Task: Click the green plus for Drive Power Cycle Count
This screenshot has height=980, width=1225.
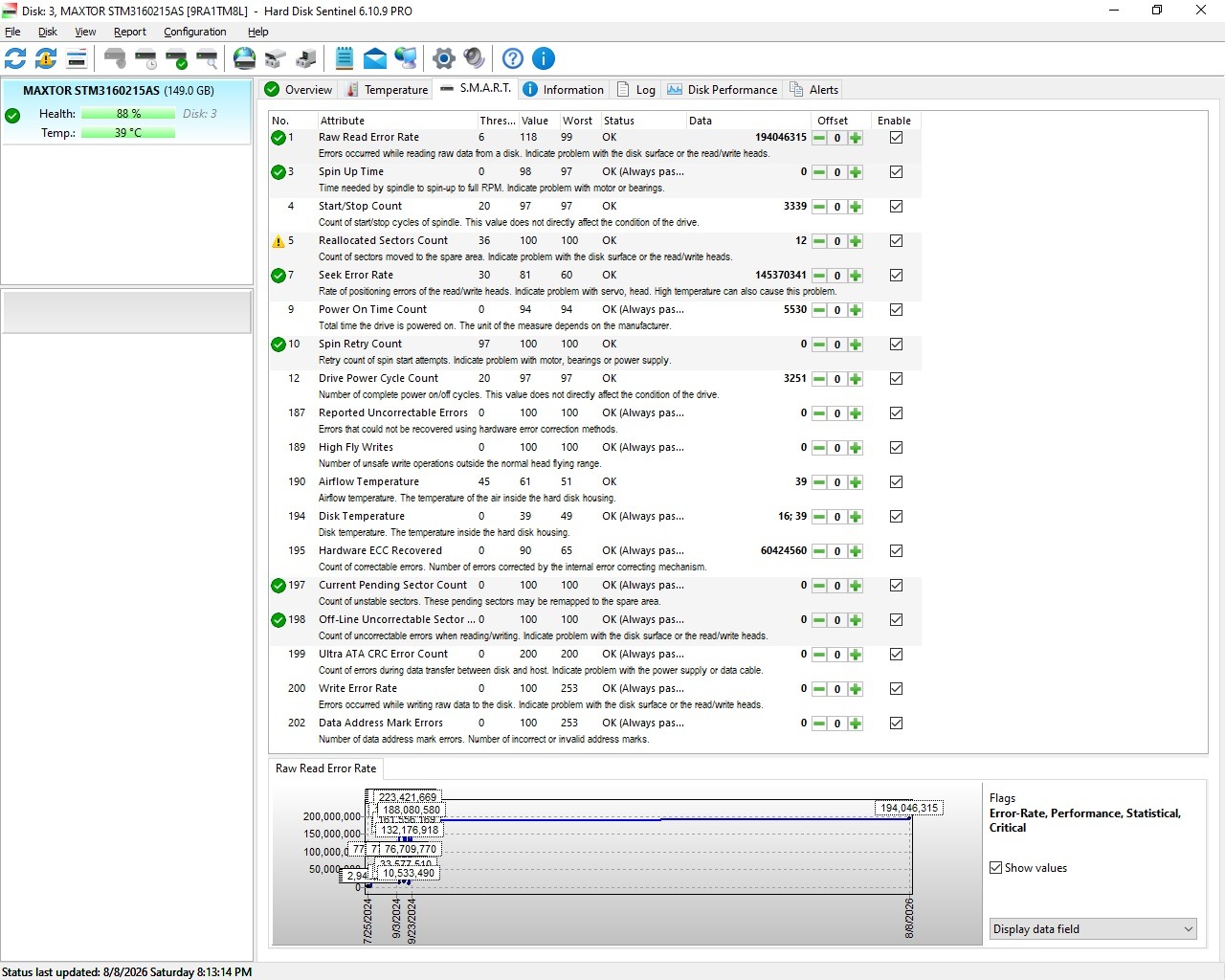Action: [x=856, y=379]
